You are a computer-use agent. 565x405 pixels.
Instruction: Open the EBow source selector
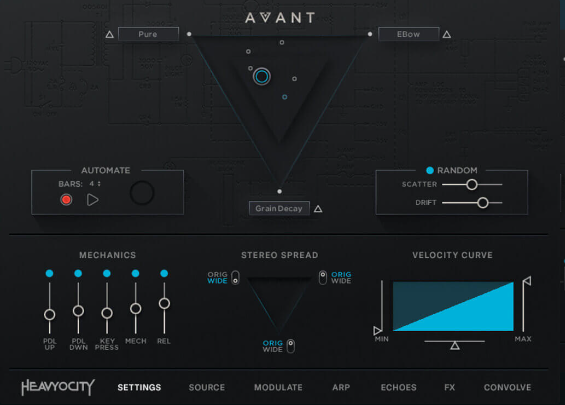409,34
